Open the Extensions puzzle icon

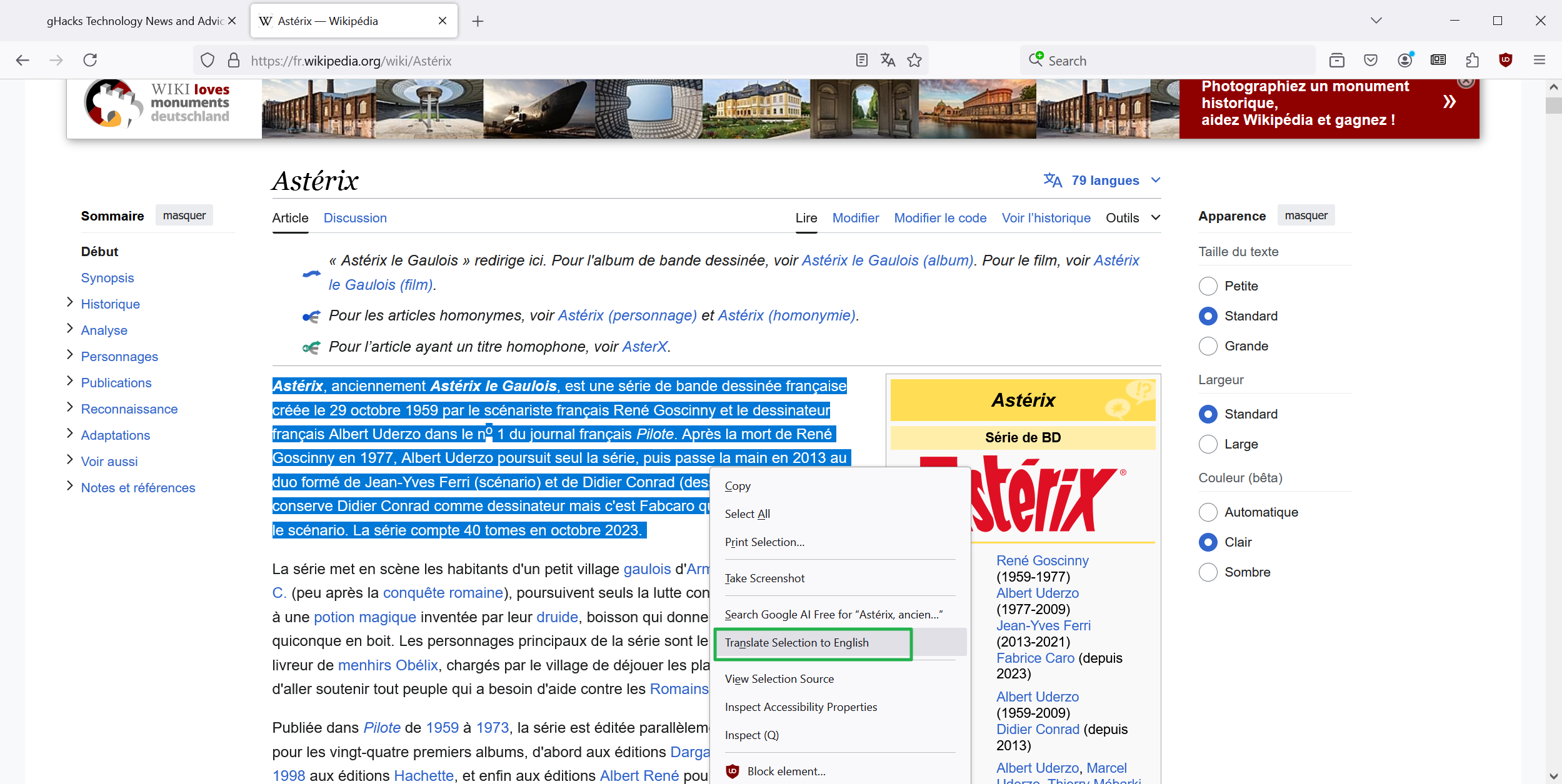click(x=1472, y=60)
